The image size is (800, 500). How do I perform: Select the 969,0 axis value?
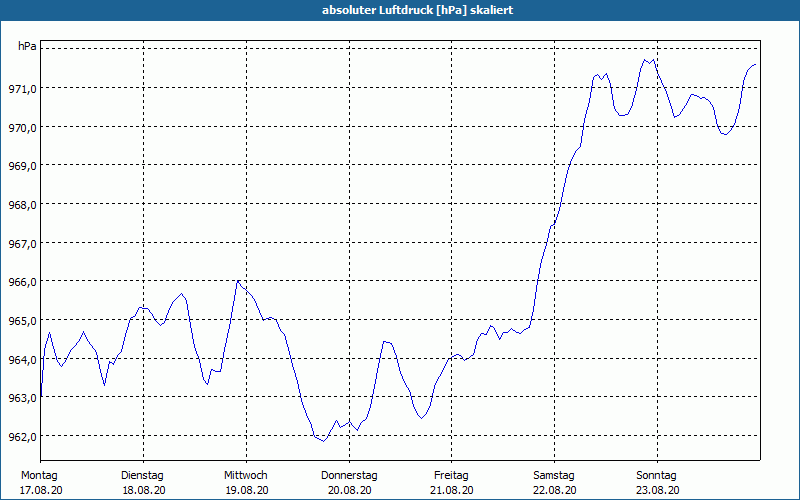[22, 166]
